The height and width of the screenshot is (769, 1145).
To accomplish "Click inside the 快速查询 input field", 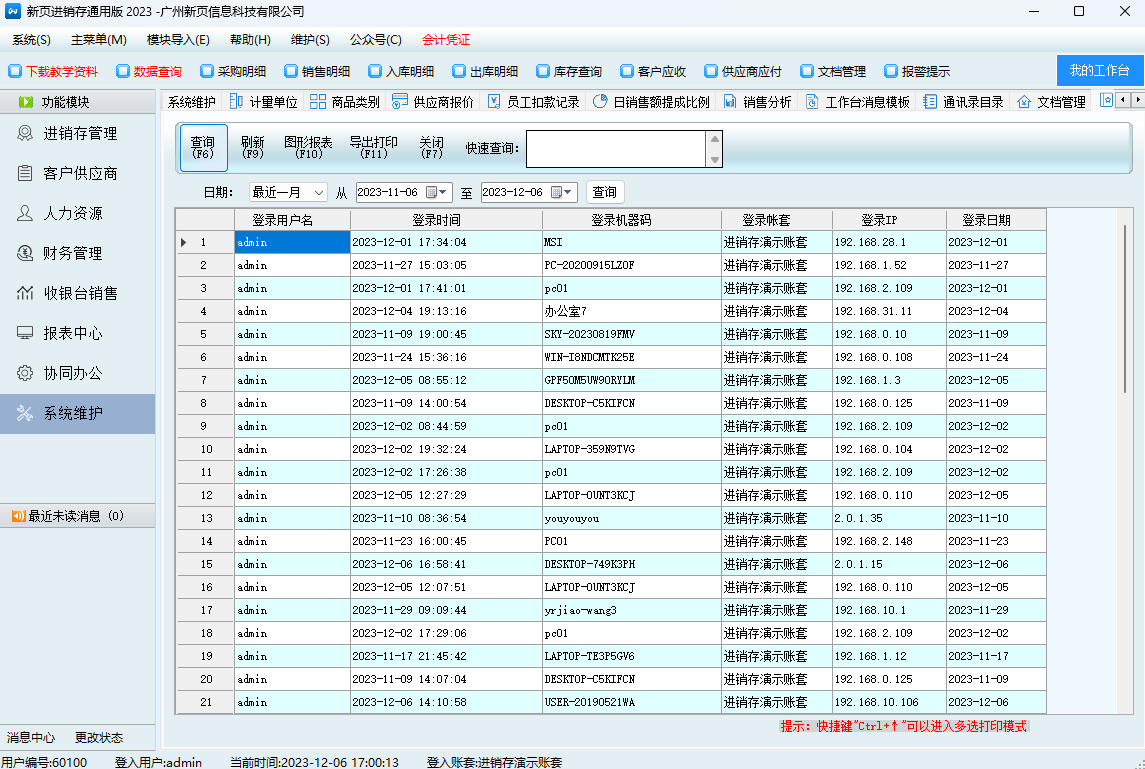I will pos(616,148).
